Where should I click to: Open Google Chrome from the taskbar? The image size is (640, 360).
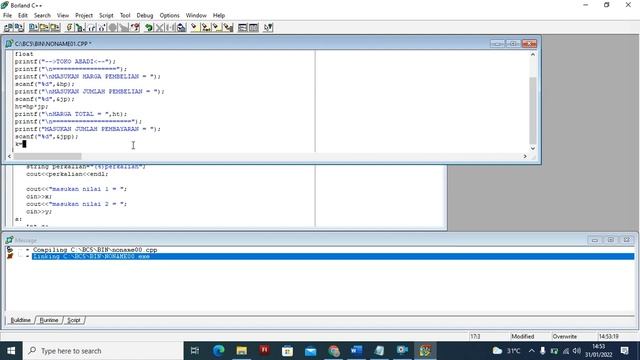pyautogui.click(x=333, y=351)
